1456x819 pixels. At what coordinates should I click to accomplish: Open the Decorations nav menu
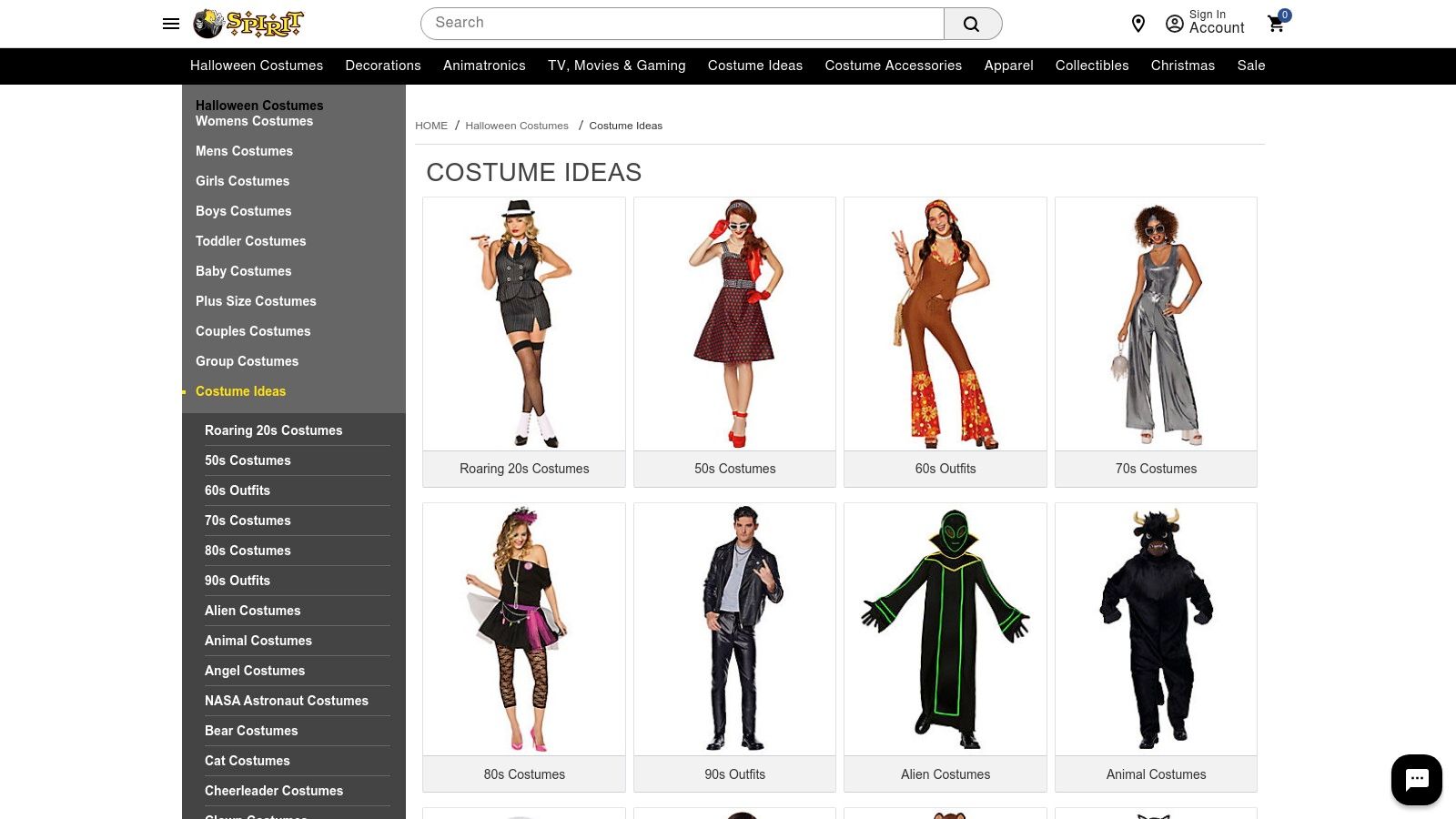pos(383,66)
